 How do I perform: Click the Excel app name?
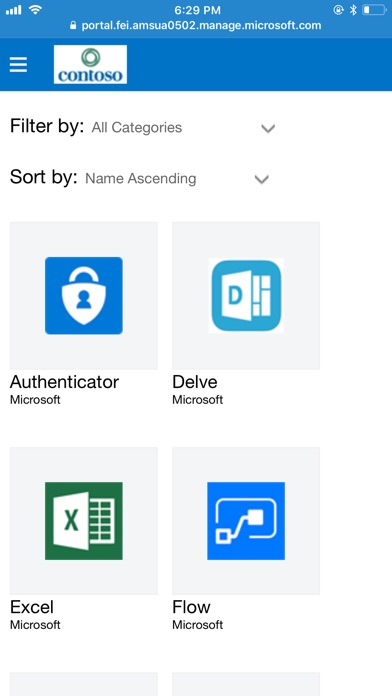click(x=32, y=607)
